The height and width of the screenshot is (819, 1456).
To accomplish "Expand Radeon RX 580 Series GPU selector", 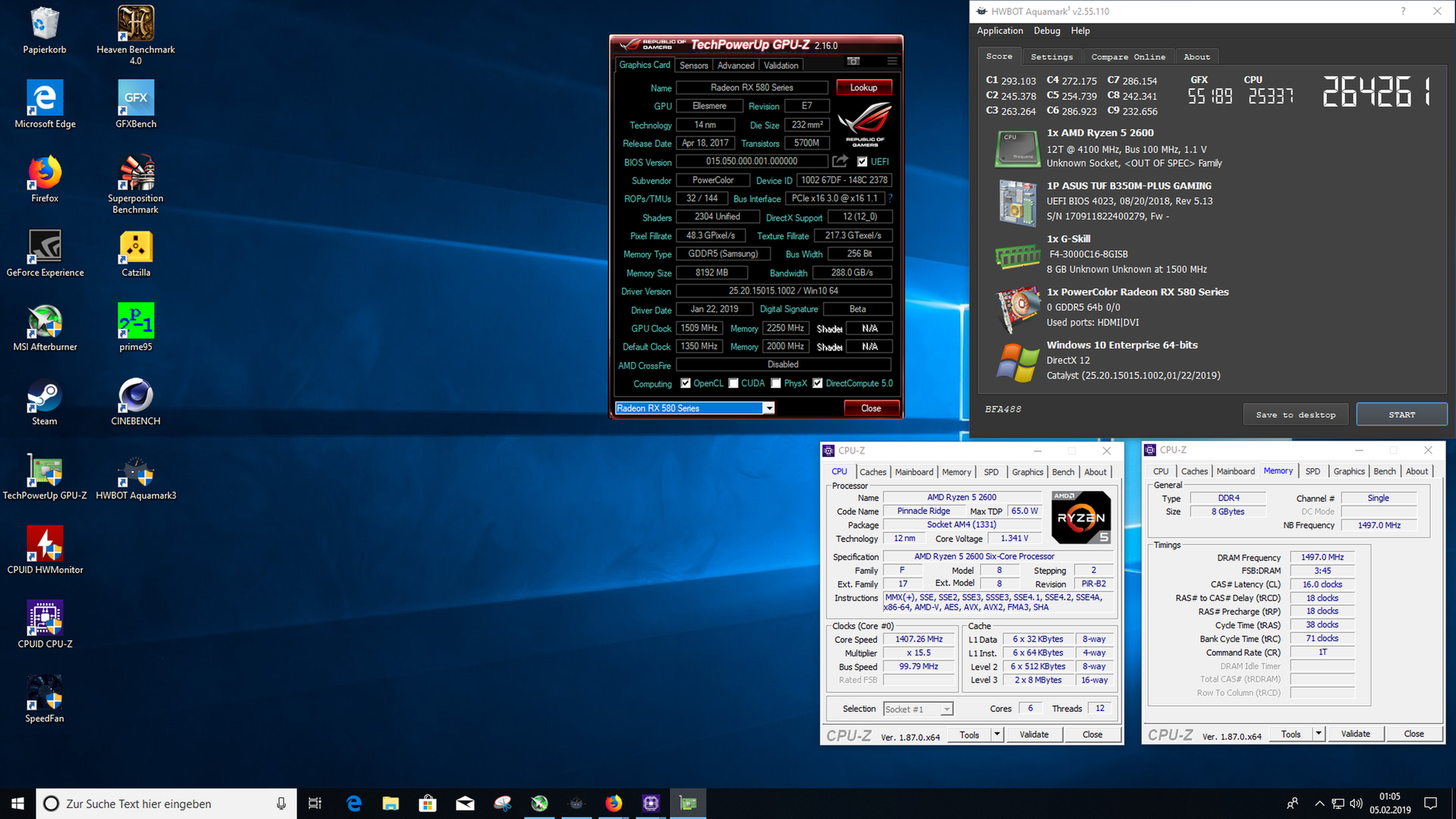I will (x=769, y=408).
